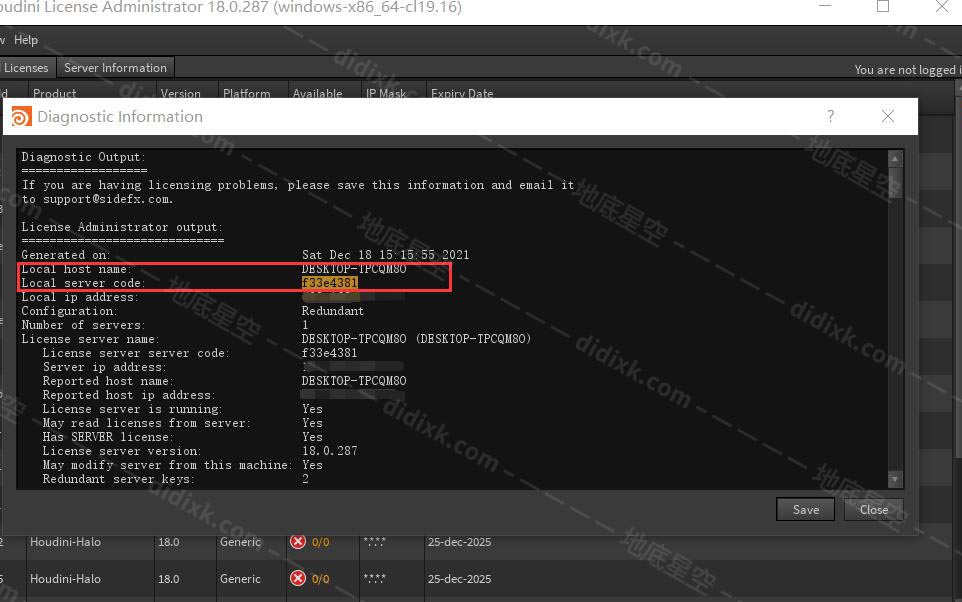Click the Available column header

(x=317, y=93)
